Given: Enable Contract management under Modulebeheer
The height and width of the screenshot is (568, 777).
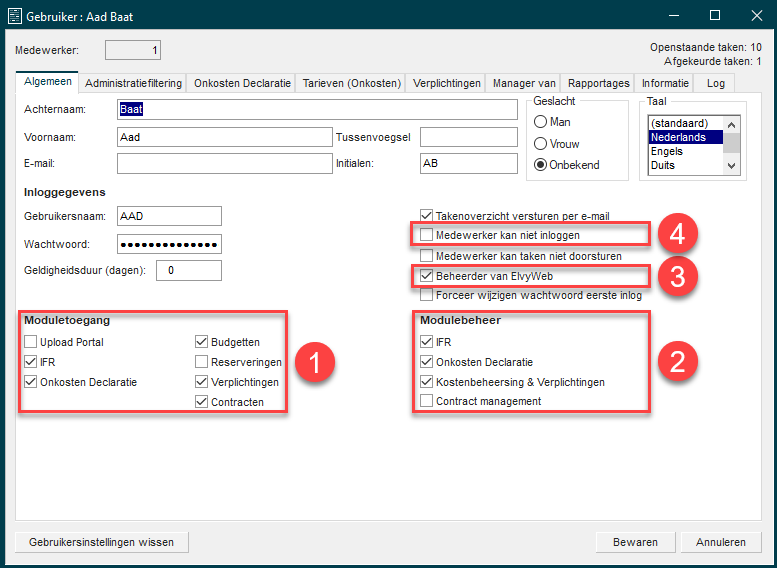Looking at the screenshot, I should click(428, 401).
